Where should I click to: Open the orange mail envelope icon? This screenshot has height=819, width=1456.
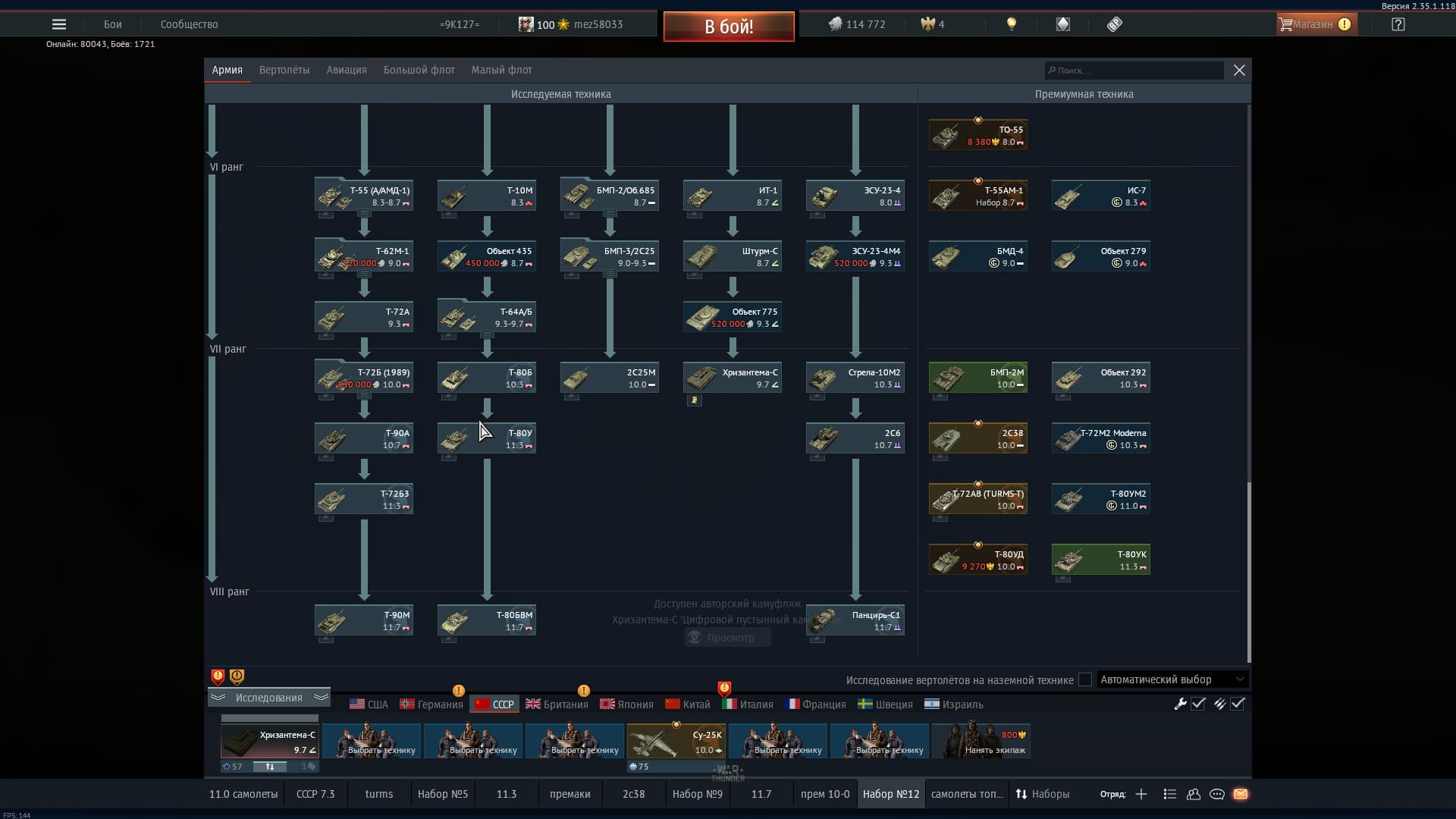(x=1241, y=794)
